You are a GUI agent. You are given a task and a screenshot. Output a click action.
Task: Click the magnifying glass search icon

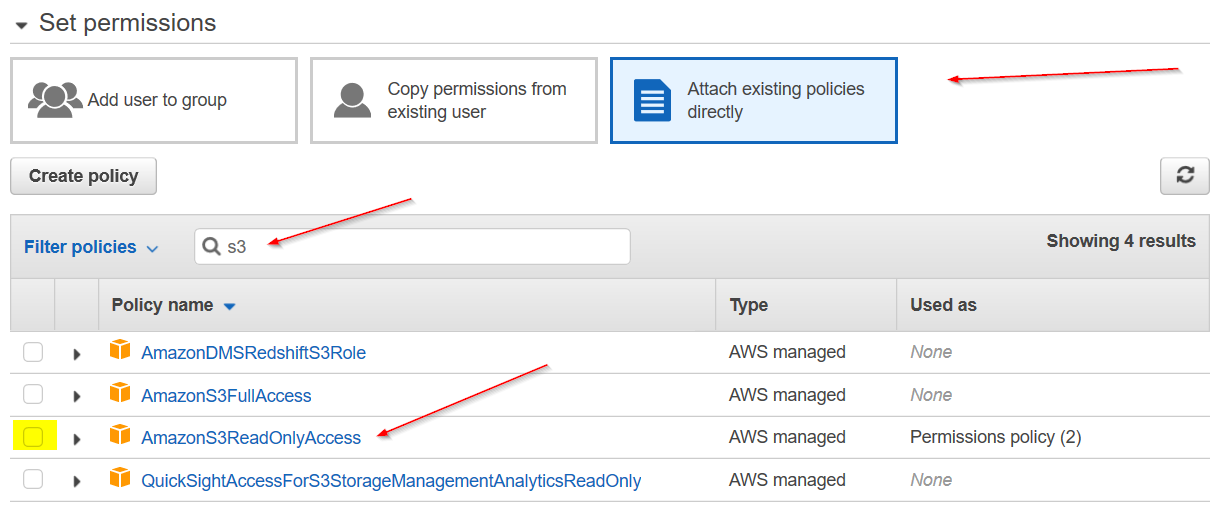click(211, 246)
